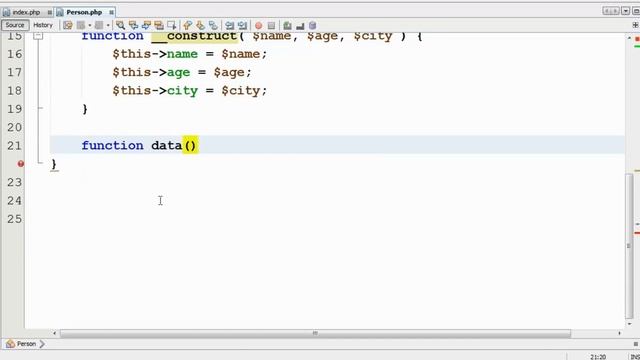640x360 pixels.
Task: Click Shift Line Right icon
Action: [242, 25]
